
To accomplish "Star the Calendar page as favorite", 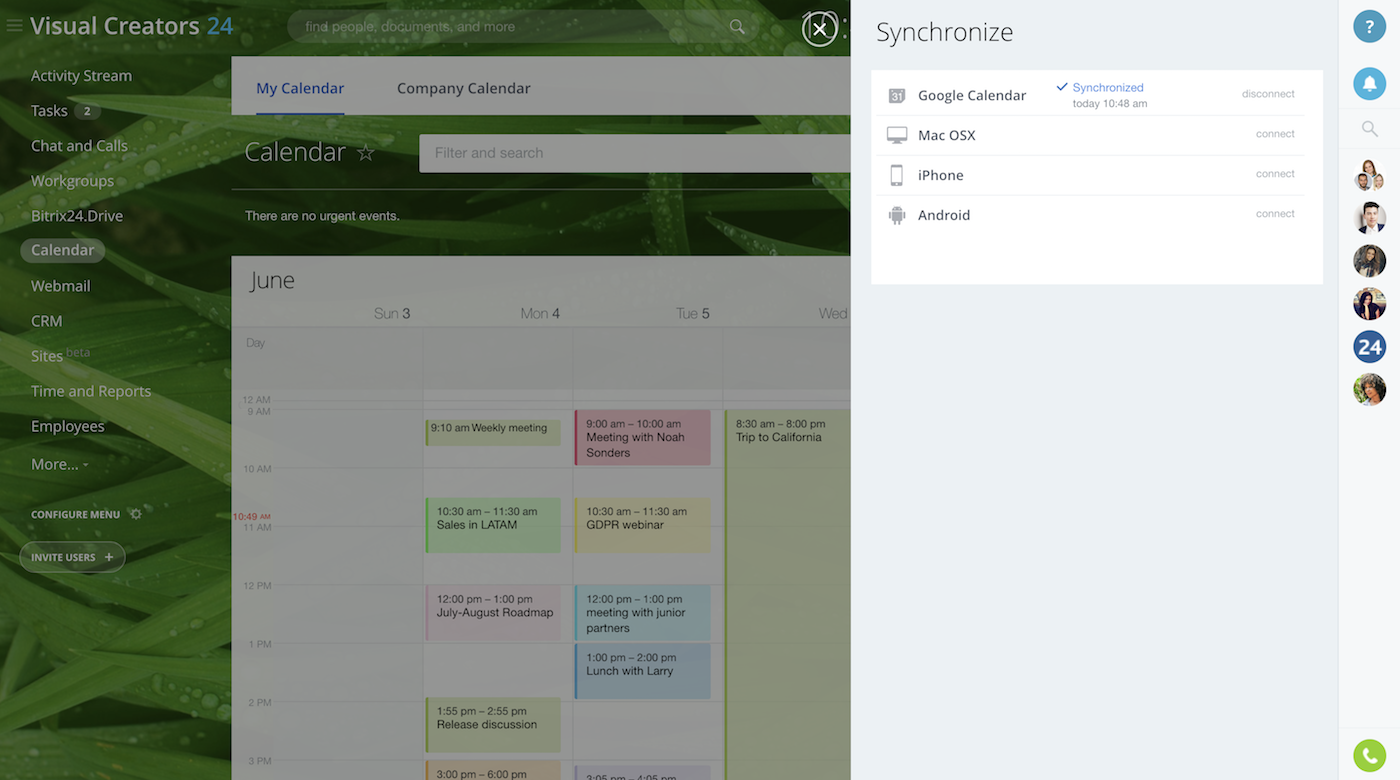I will (x=366, y=153).
